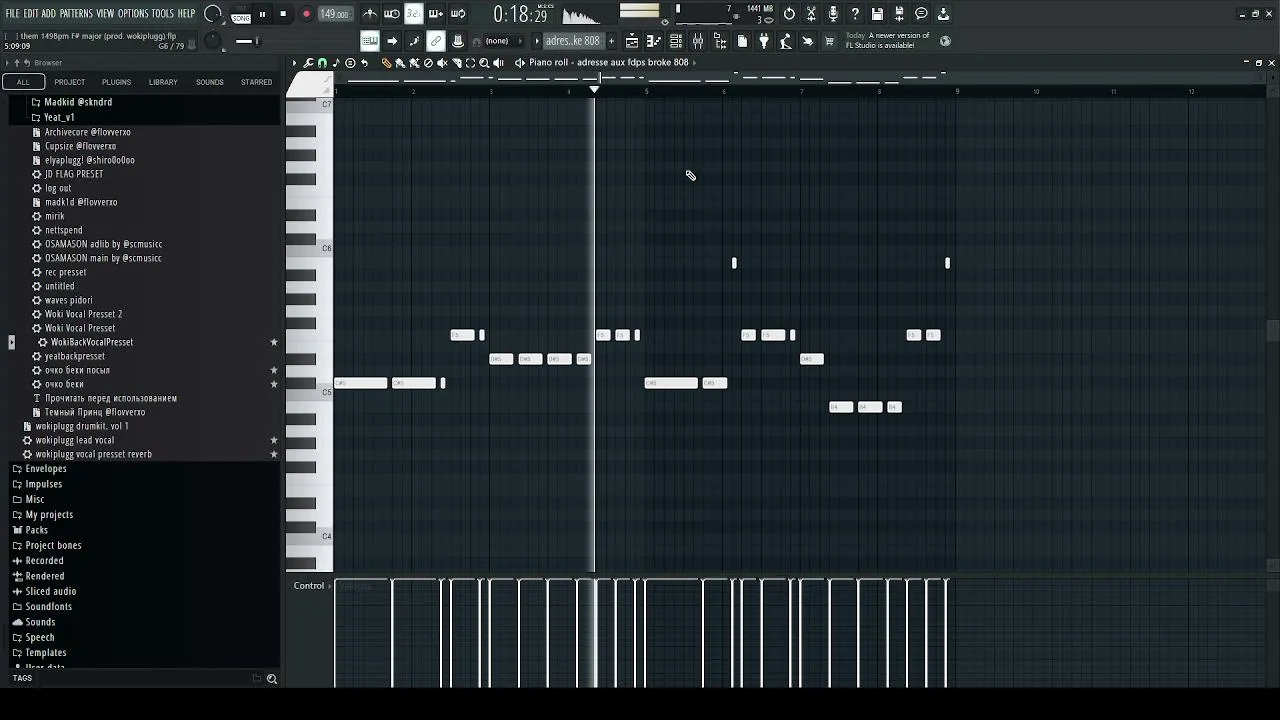Toggle the wait for input icon
This screenshot has width=1280, height=720.
(392, 14)
